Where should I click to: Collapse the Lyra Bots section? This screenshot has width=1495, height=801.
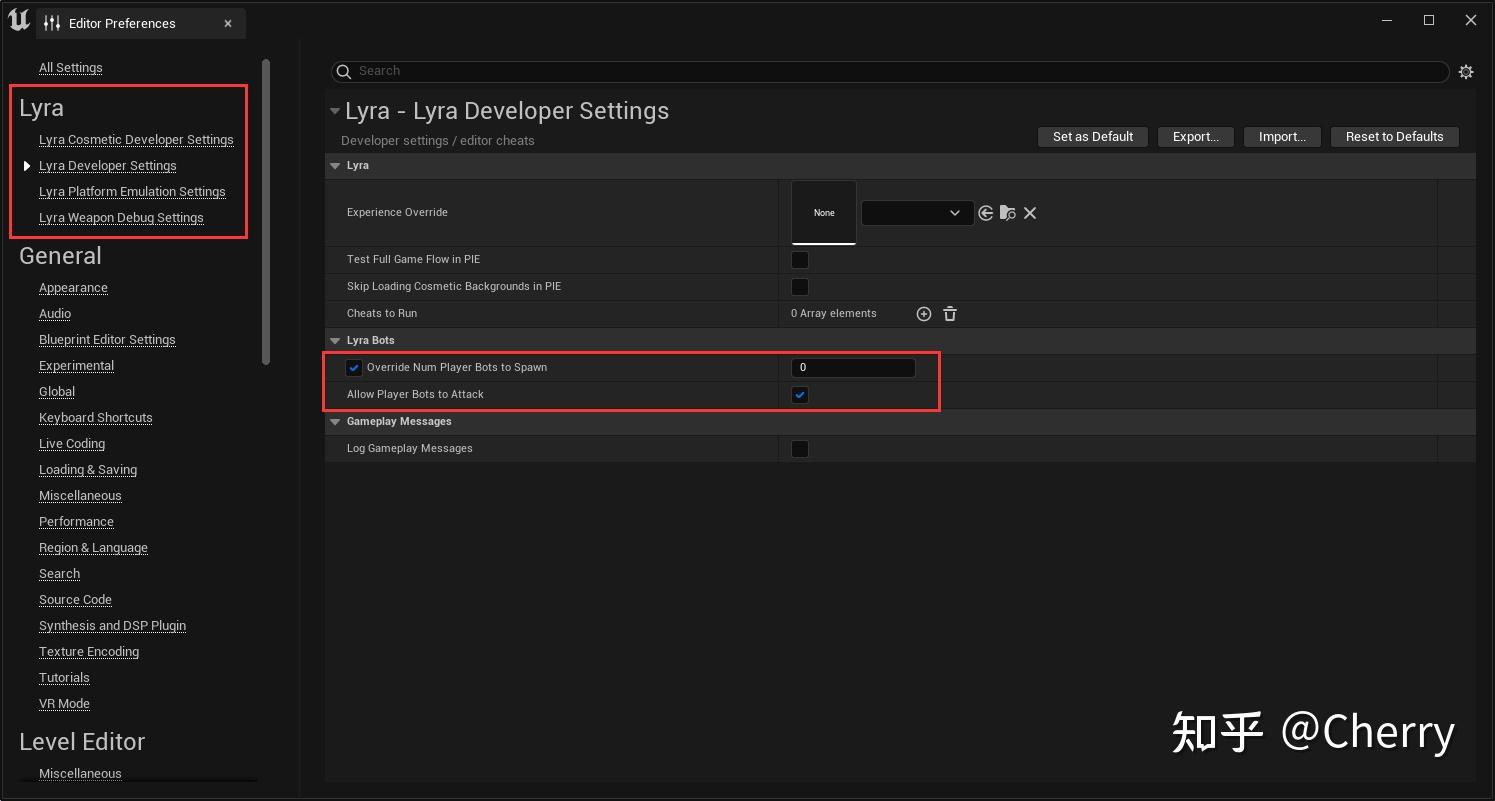pos(336,341)
